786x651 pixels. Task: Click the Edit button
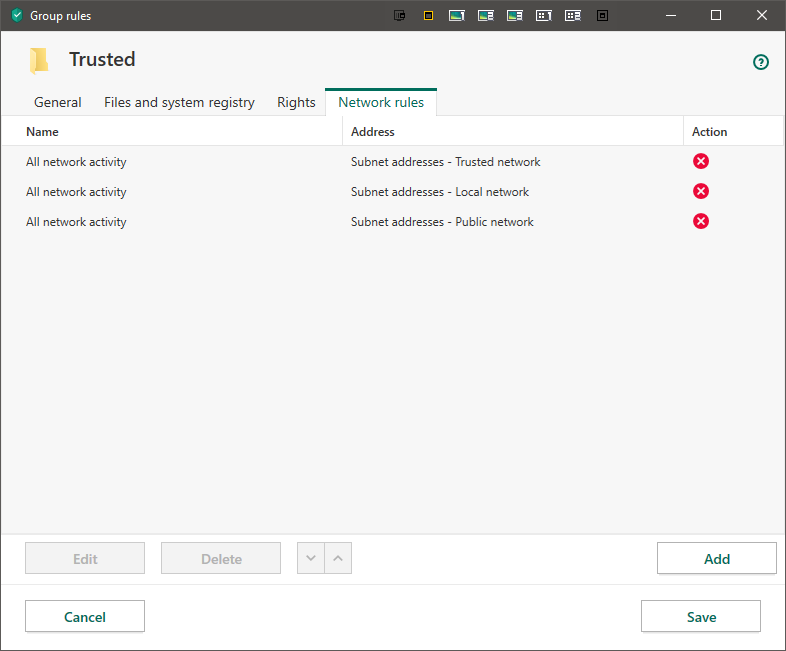[x=85, y=558]
